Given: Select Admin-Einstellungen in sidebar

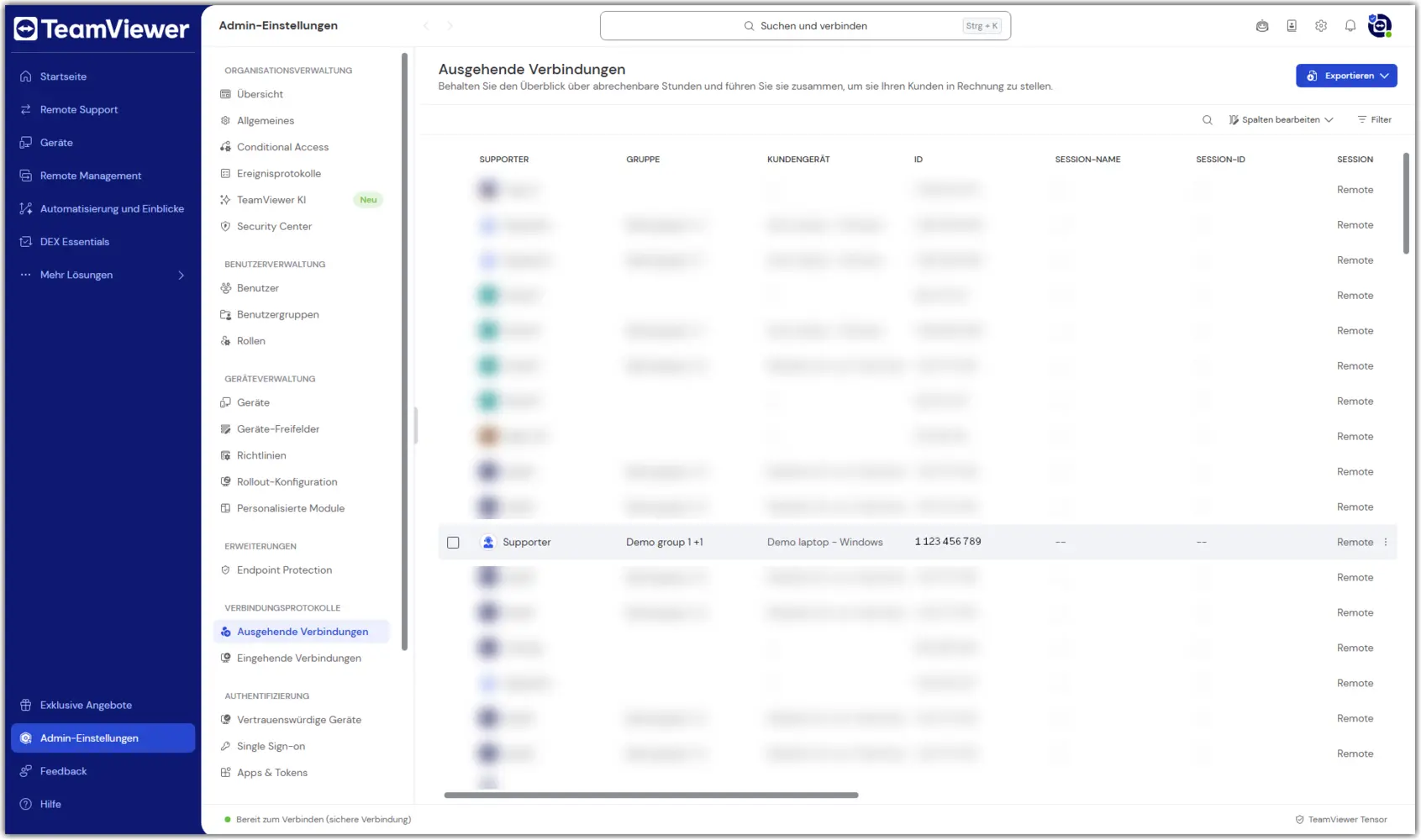Looking at the screenshot, I should coord(103,738).
